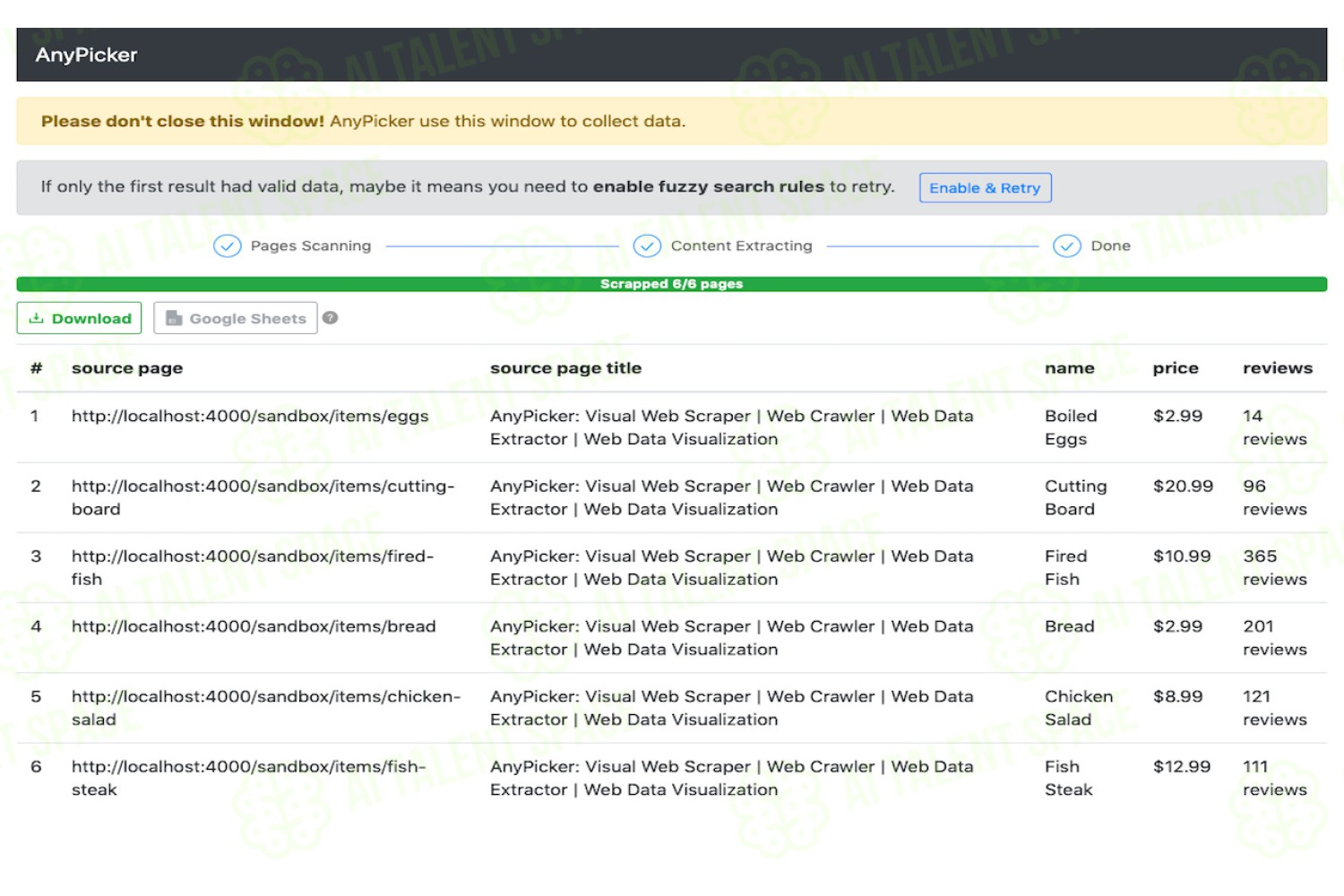Viewport: 1344px width, 896px height.
Task: Click the 'name' column header
Action: tap(1070, 368)
